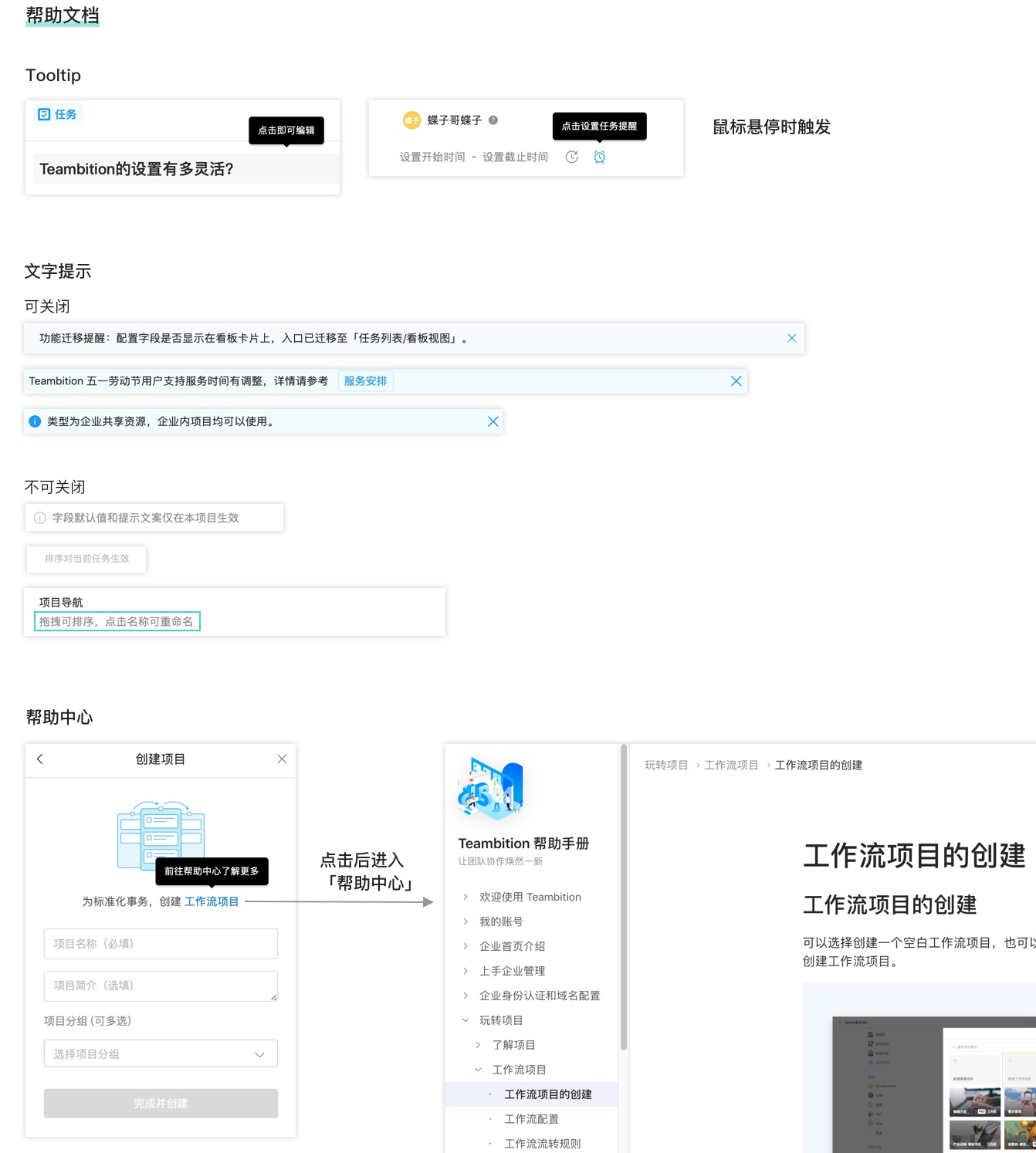Click the 任务 task type icon
Screen dimensions: 1036x1153
(x=44, y=114)
